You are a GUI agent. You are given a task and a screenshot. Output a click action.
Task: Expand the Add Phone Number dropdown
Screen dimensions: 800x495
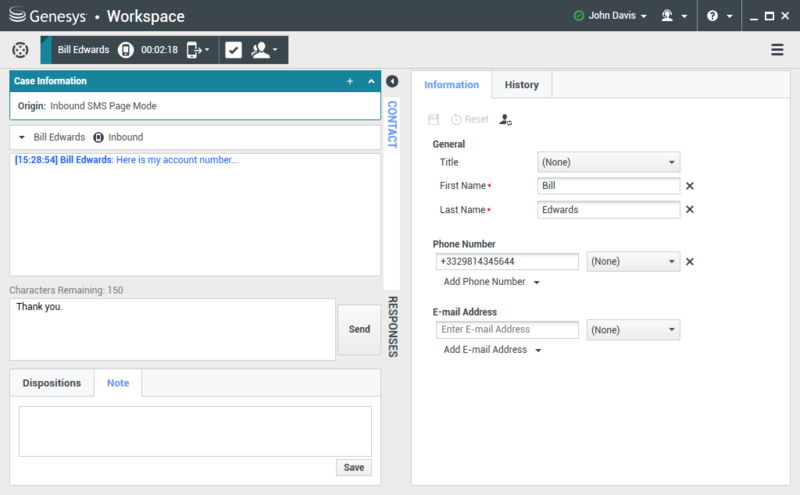tap(490, 282)
